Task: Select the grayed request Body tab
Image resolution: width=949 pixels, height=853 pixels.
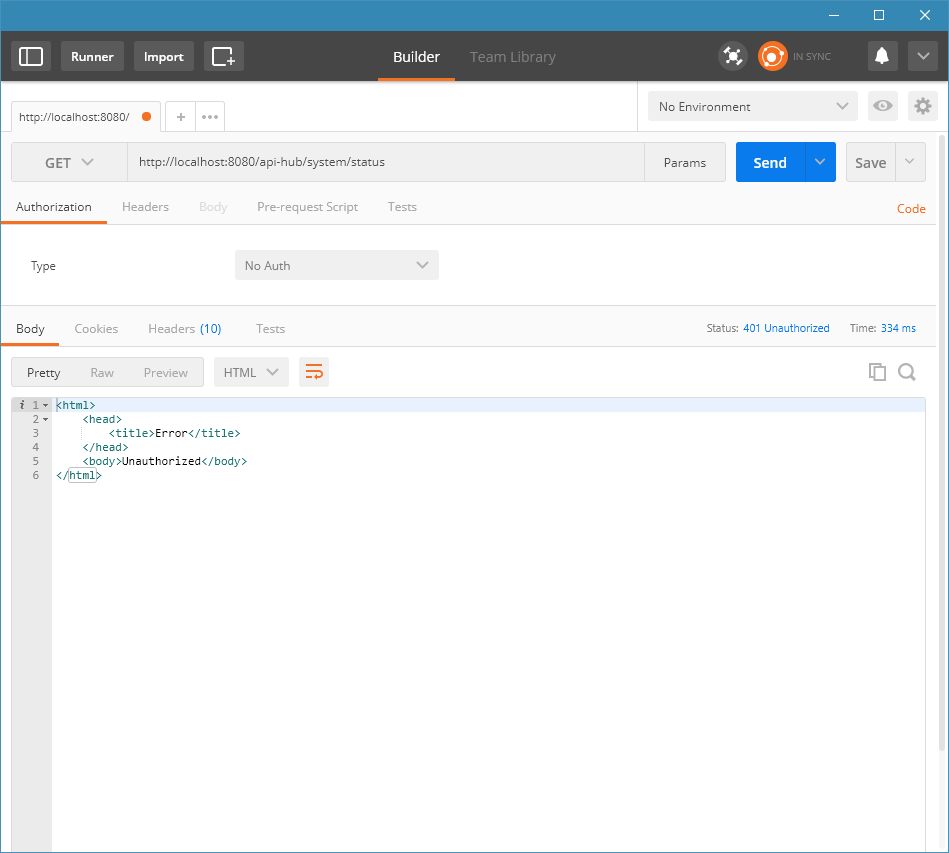Action: point(213,207)
